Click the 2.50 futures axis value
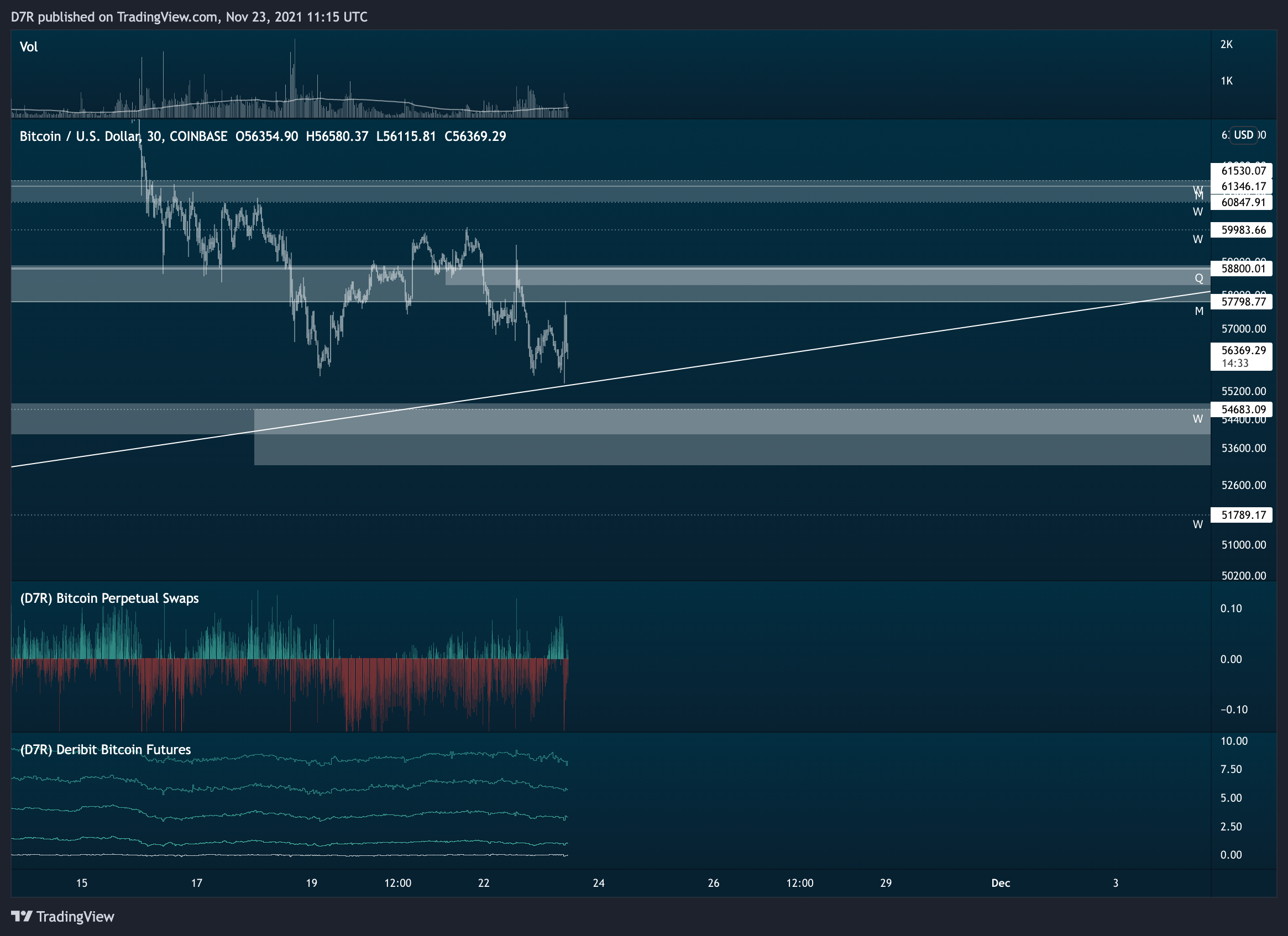This screenshot has width=1288, height=936. (x=1231, y=827)
